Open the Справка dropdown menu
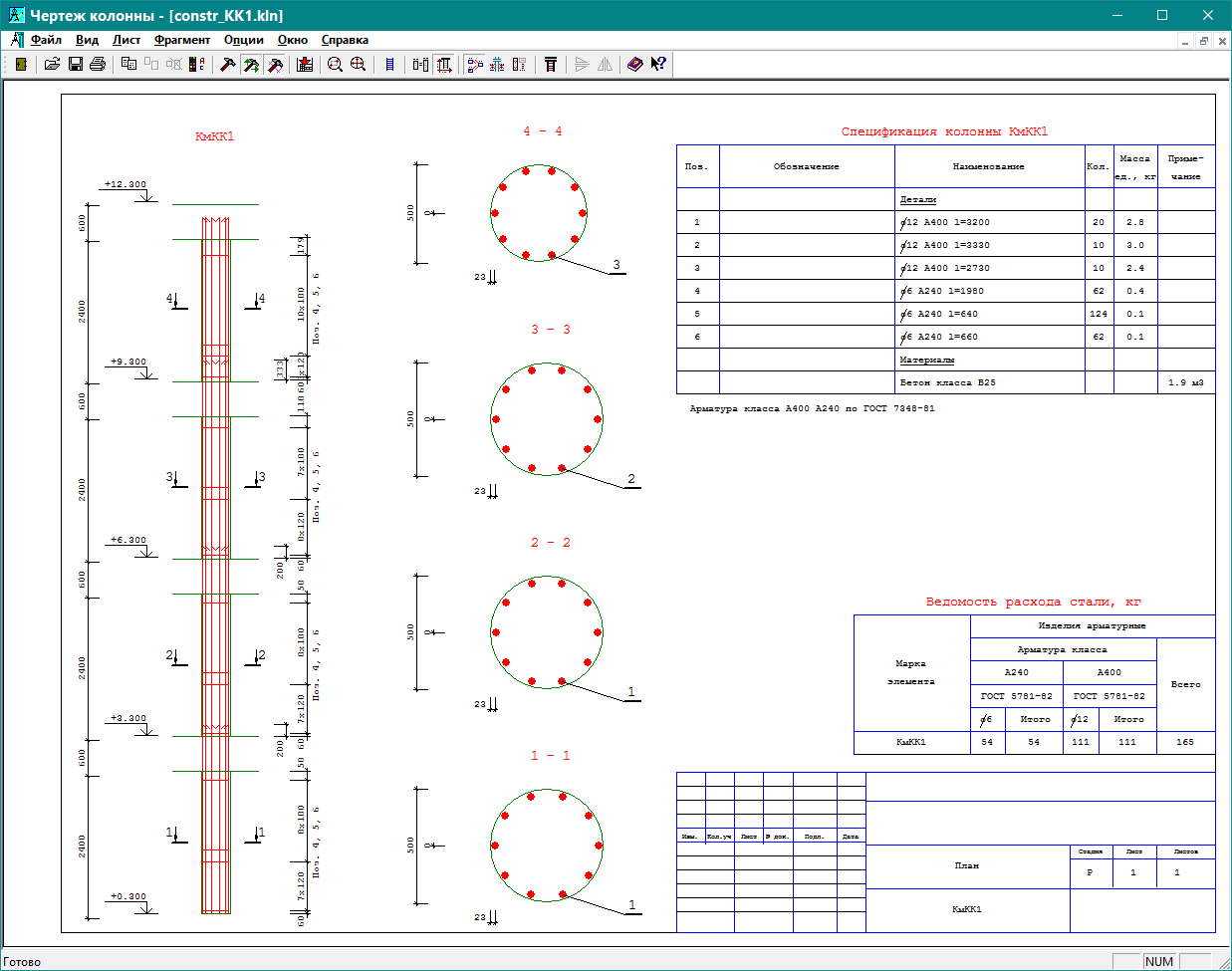Viewport: 1232px width, 971px height. (x=345, y=40)
